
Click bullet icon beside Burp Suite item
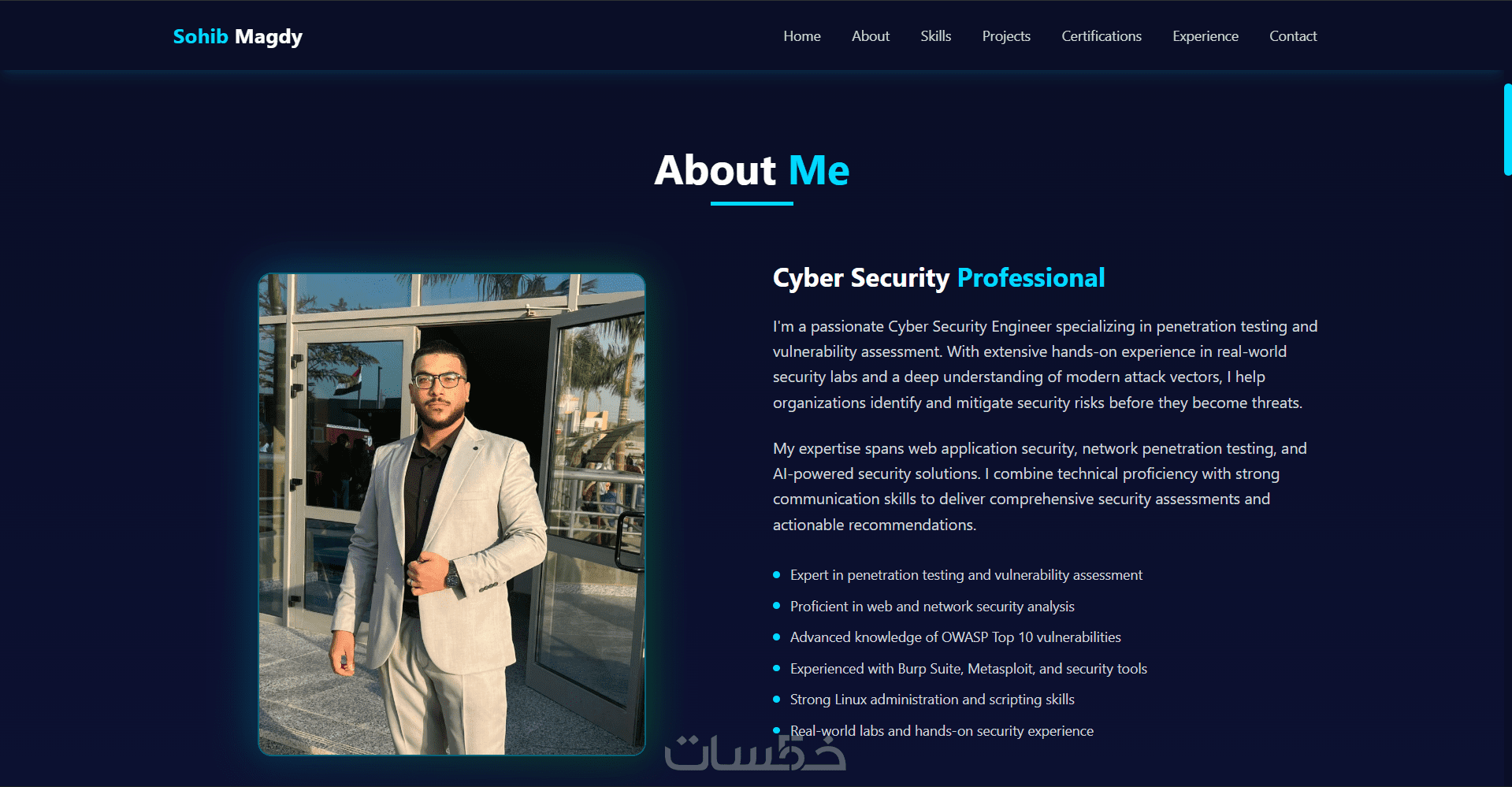point(776,668)
